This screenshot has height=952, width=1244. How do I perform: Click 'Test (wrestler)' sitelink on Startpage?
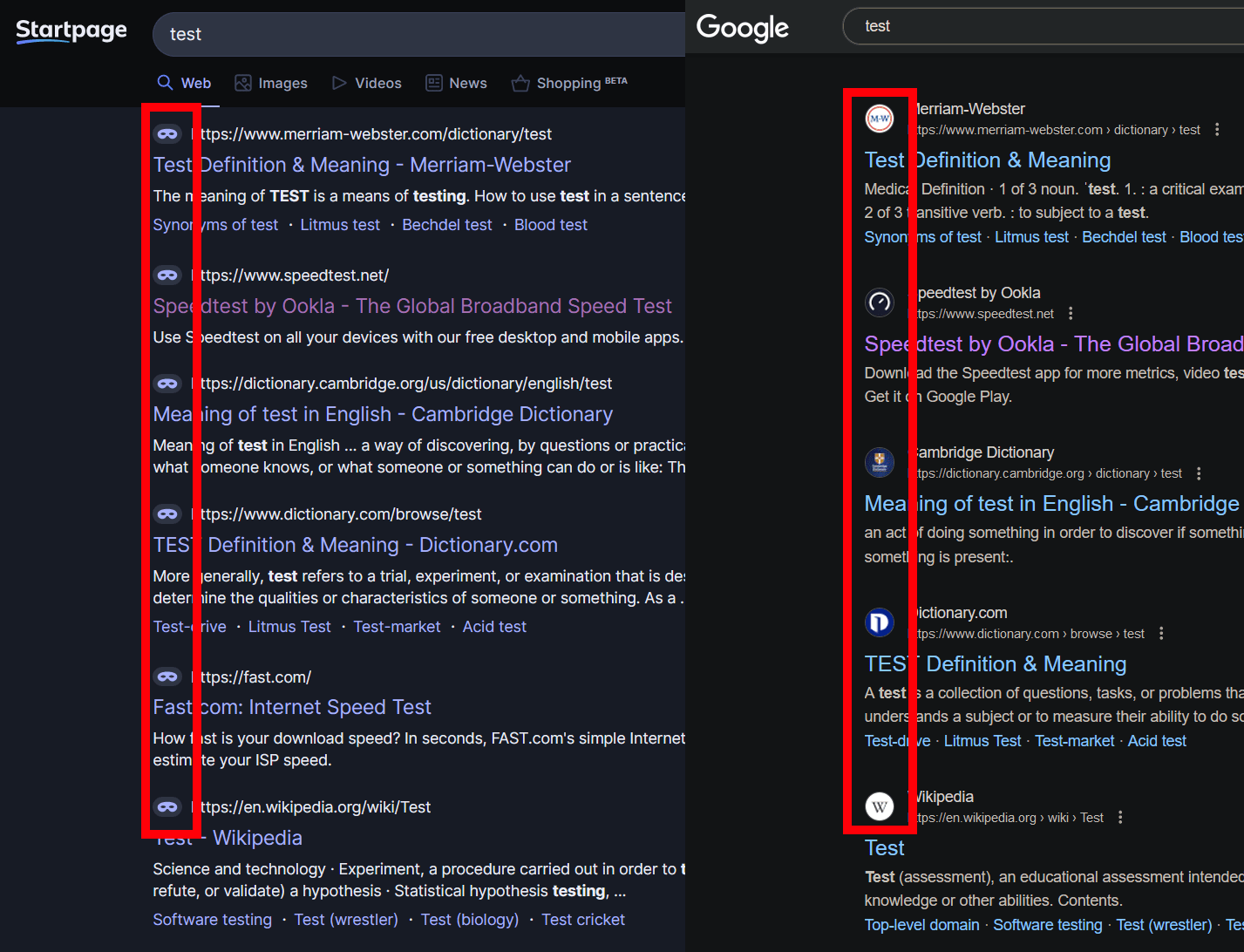tap(346, 920)
